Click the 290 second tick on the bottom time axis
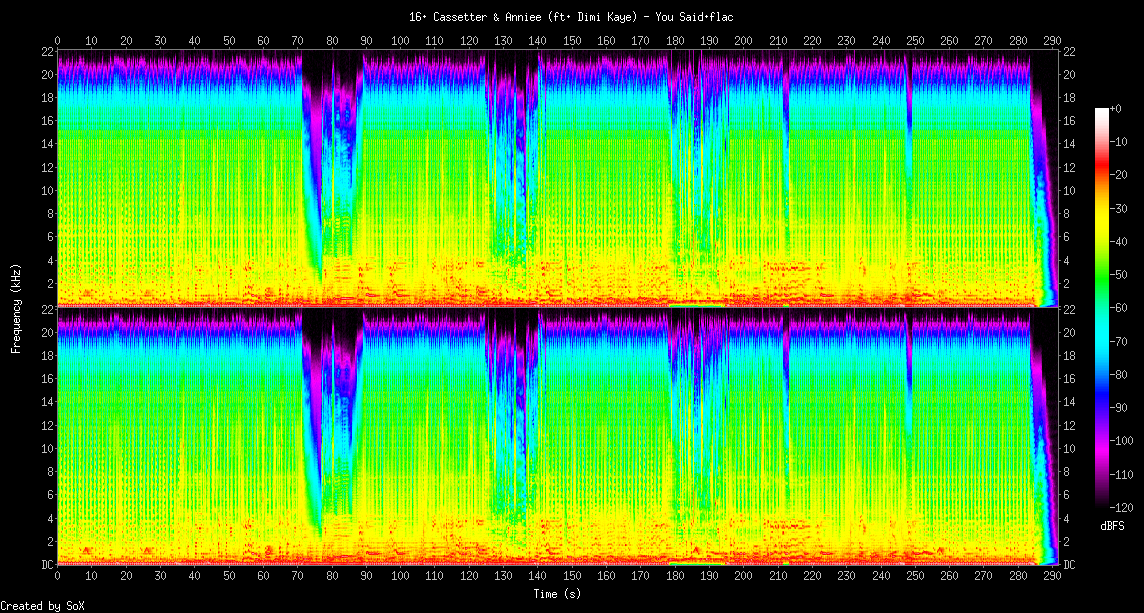This screenshot has height=613, width=1144. pos(1052,576)
